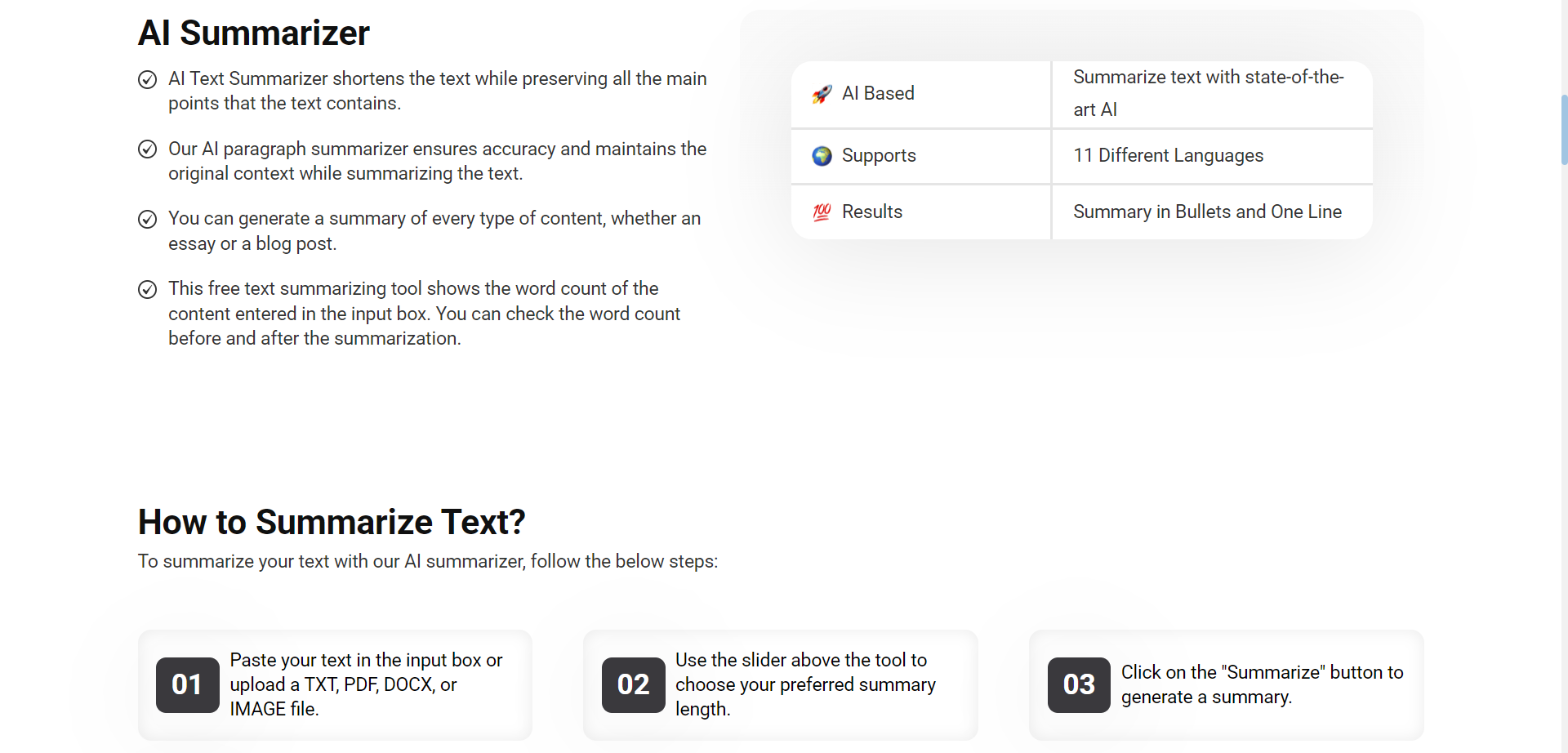Click the globe icon beside Supports

[x=822, y=156]
